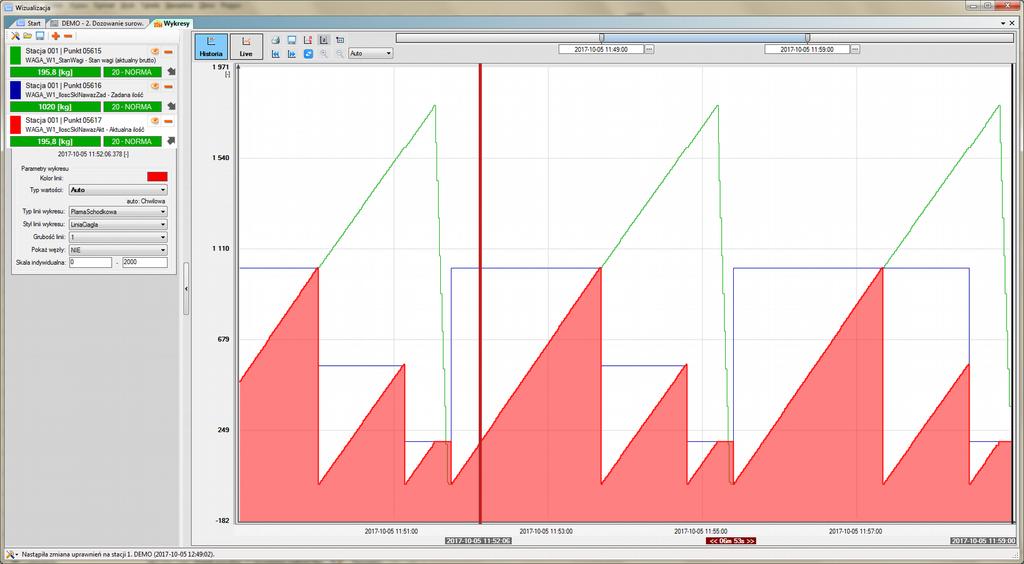The height and width of the screenshot is (564, 1024).
Task: Click red color swatch of Punkt 05617
Action: 16,125
